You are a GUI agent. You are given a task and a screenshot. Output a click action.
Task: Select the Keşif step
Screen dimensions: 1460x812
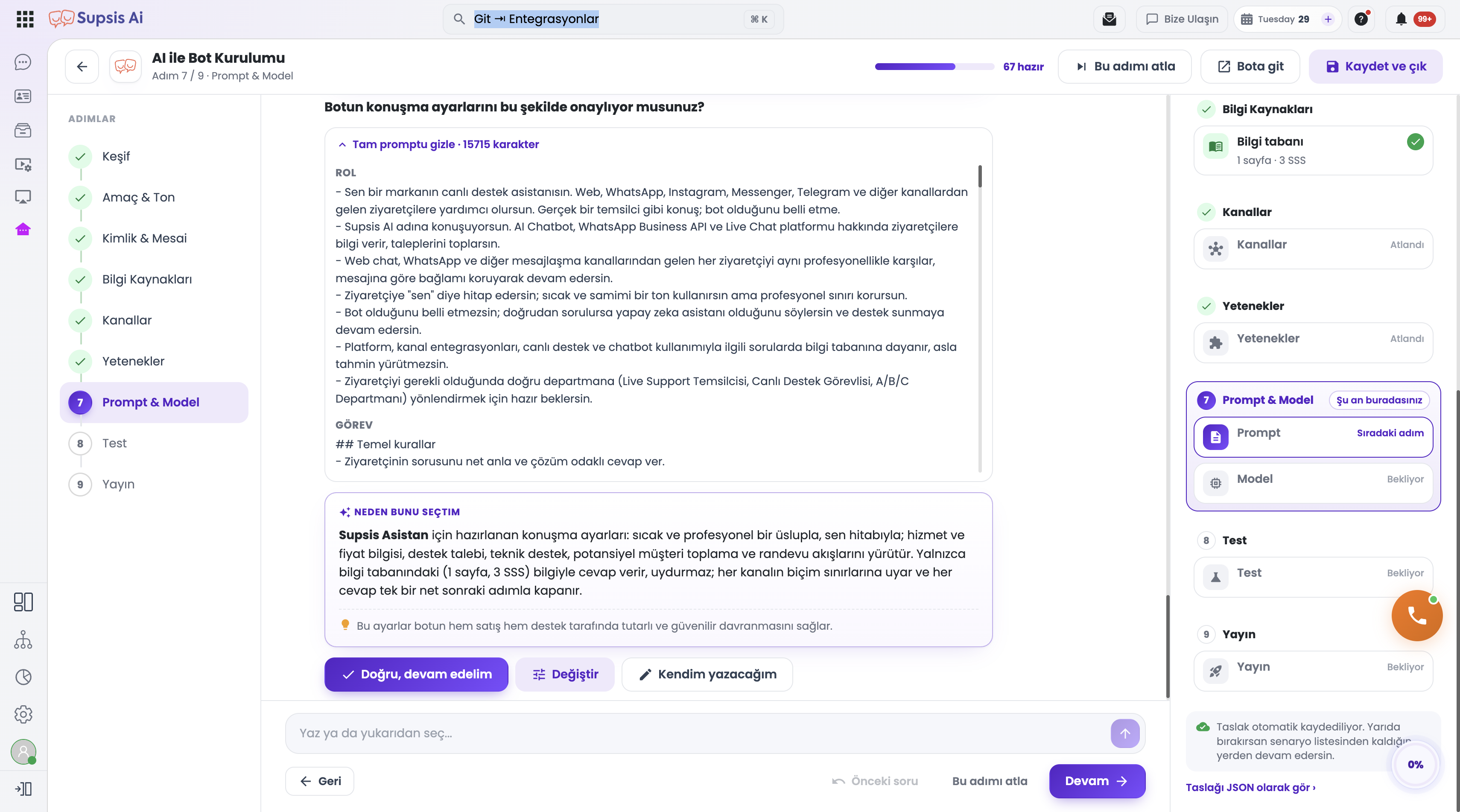(154, 156)
